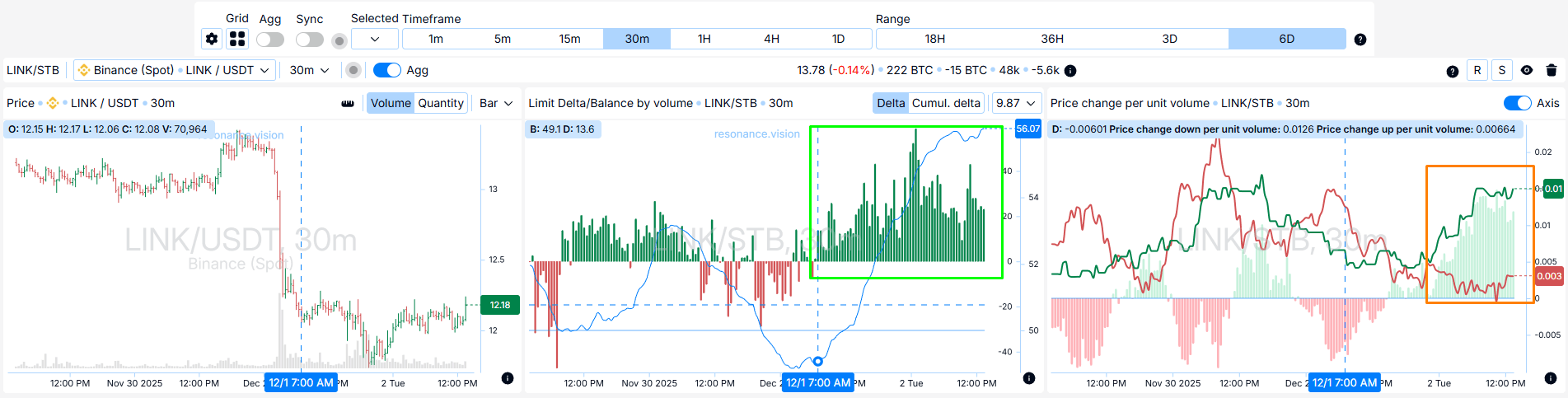Click info icon at bottom of Price chart

point(508,378)
